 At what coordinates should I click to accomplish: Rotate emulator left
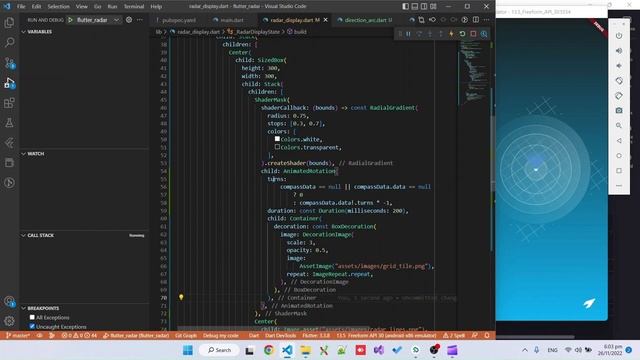(619, 81)
